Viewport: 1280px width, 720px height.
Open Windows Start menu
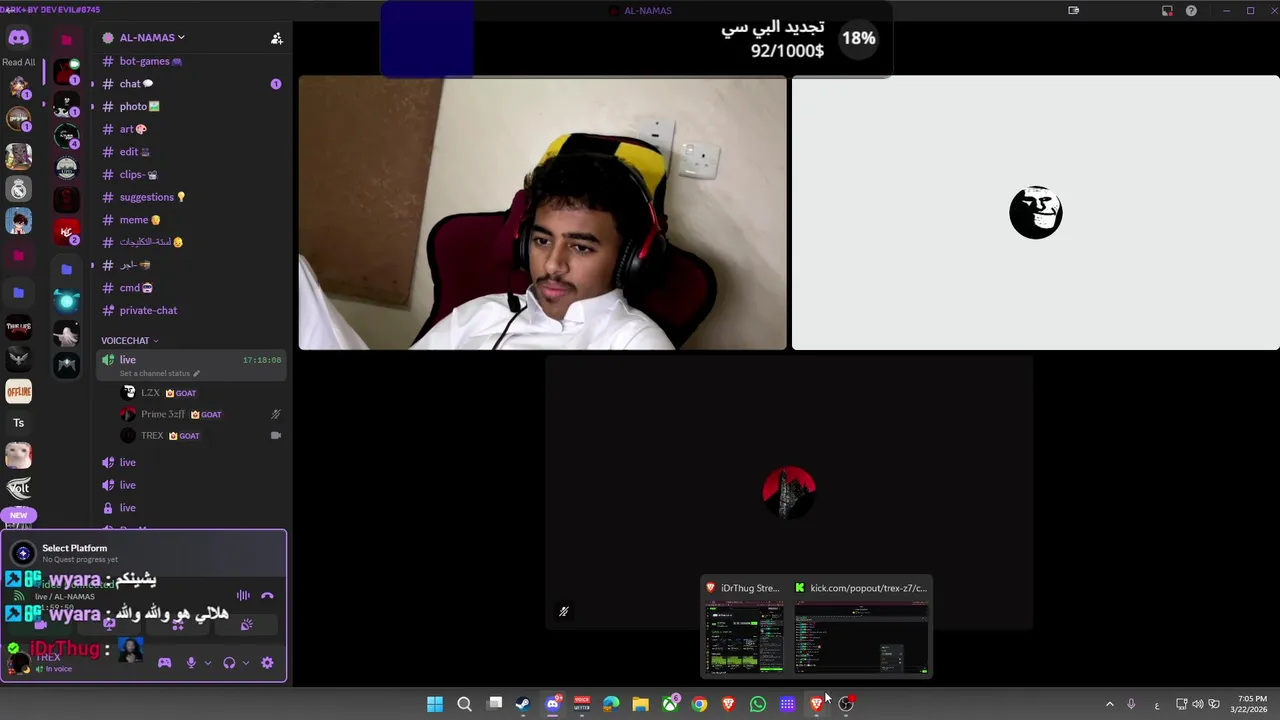tap(435, 704)
